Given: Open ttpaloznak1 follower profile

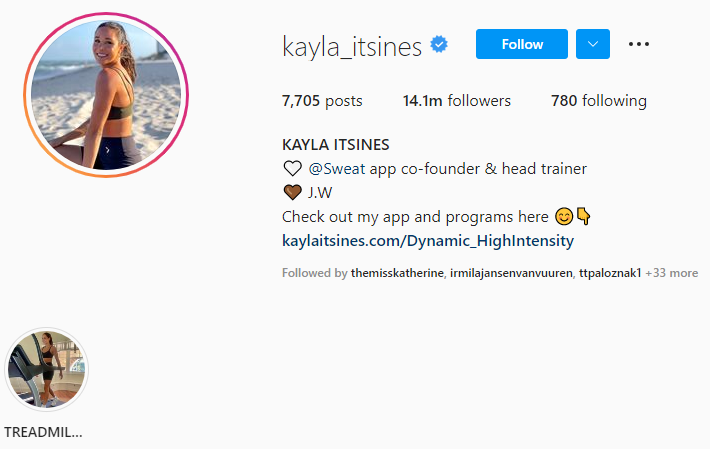Looking at the screenshot, I should coord(610,273).
